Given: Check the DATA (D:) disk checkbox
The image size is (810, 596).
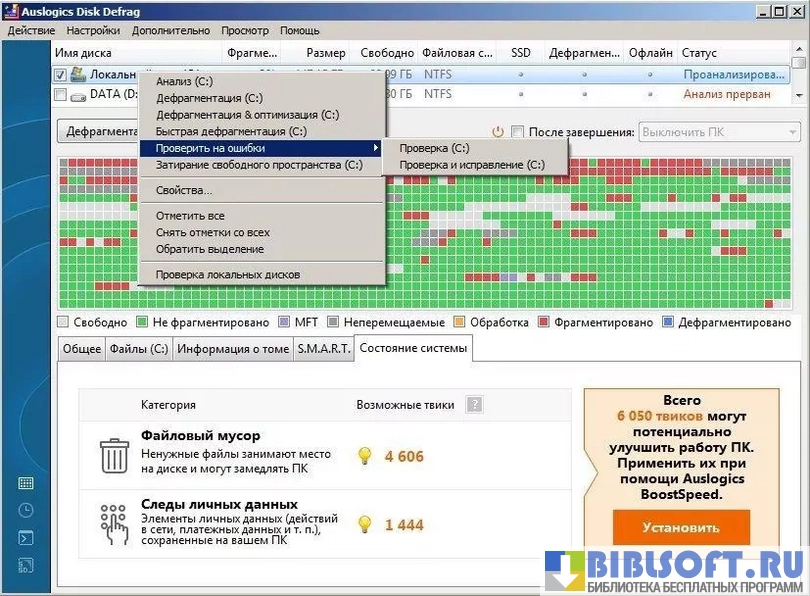Looking at the screenshot, I should [61, 95].
